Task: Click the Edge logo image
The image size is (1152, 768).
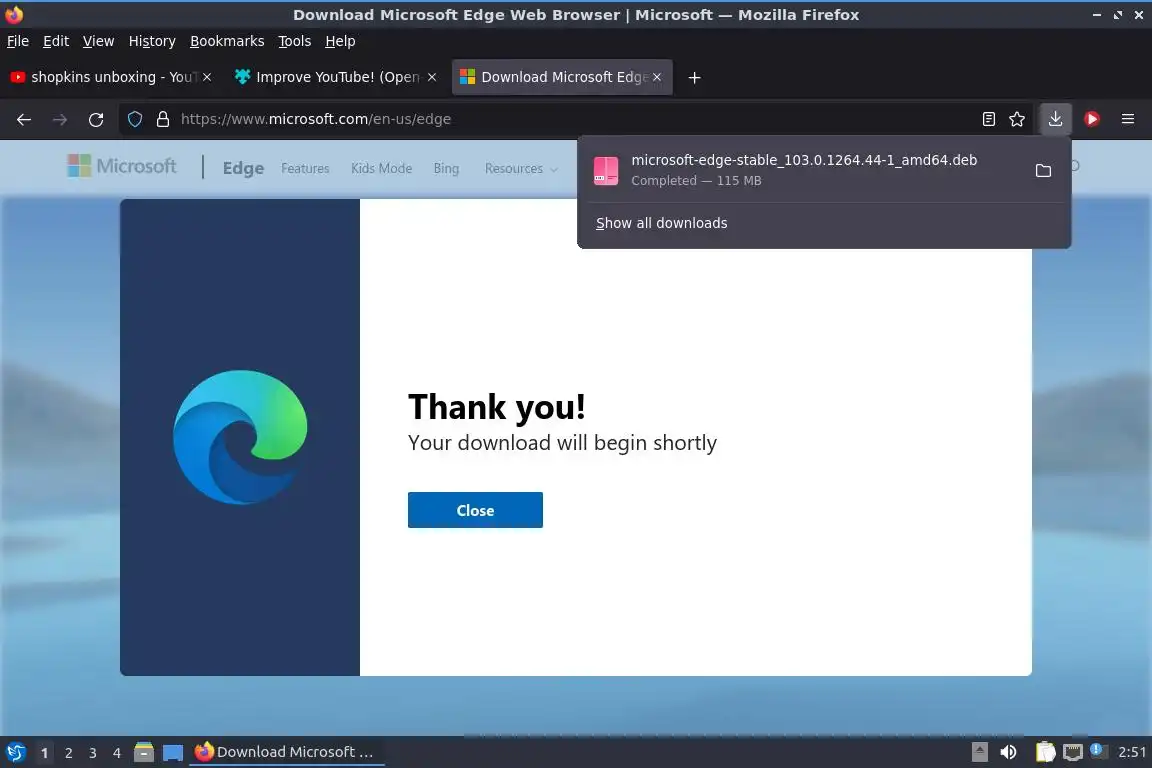Action: point(240,437)
